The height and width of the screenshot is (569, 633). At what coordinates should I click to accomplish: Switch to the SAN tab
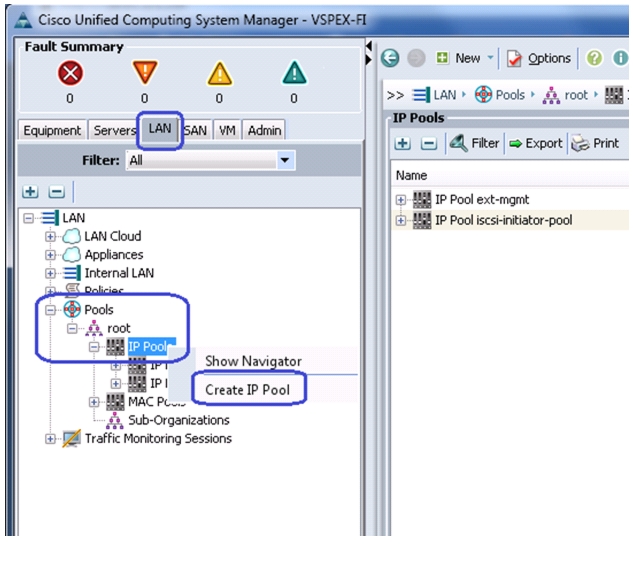[x=195, y=130]
